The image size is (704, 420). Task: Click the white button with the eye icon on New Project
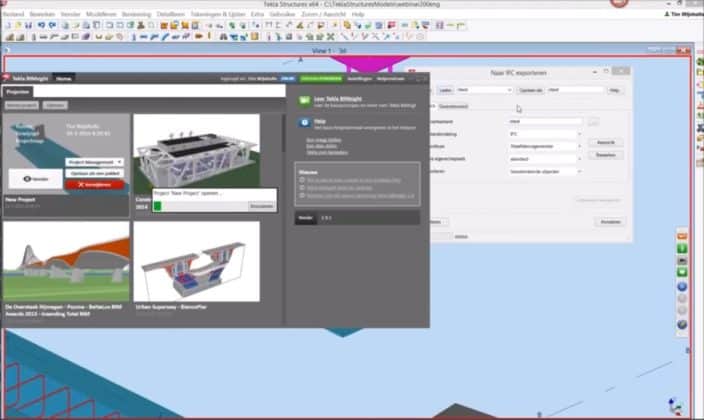point(35,179)
